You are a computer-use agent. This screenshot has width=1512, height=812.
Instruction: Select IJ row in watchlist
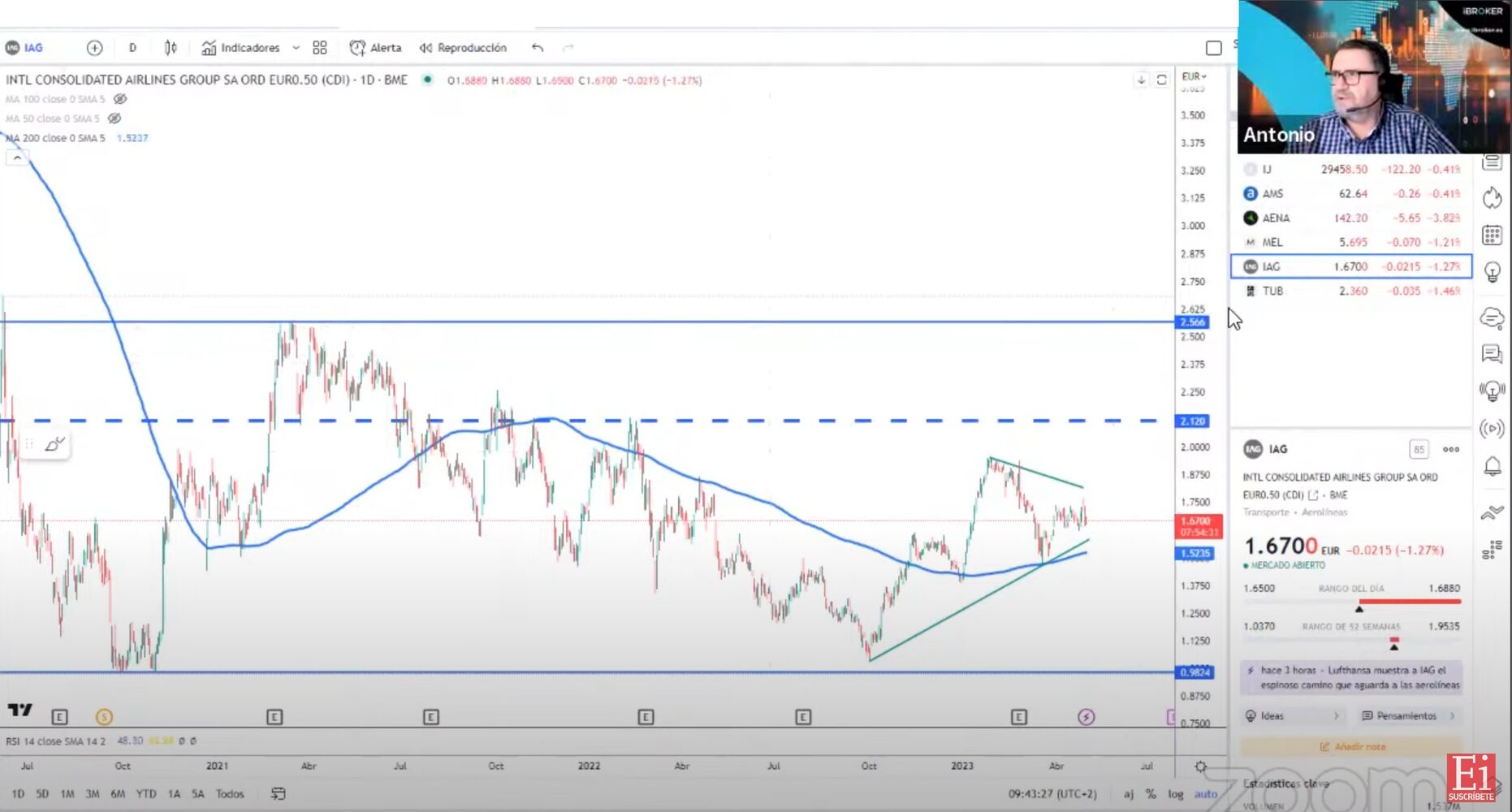1351,170
